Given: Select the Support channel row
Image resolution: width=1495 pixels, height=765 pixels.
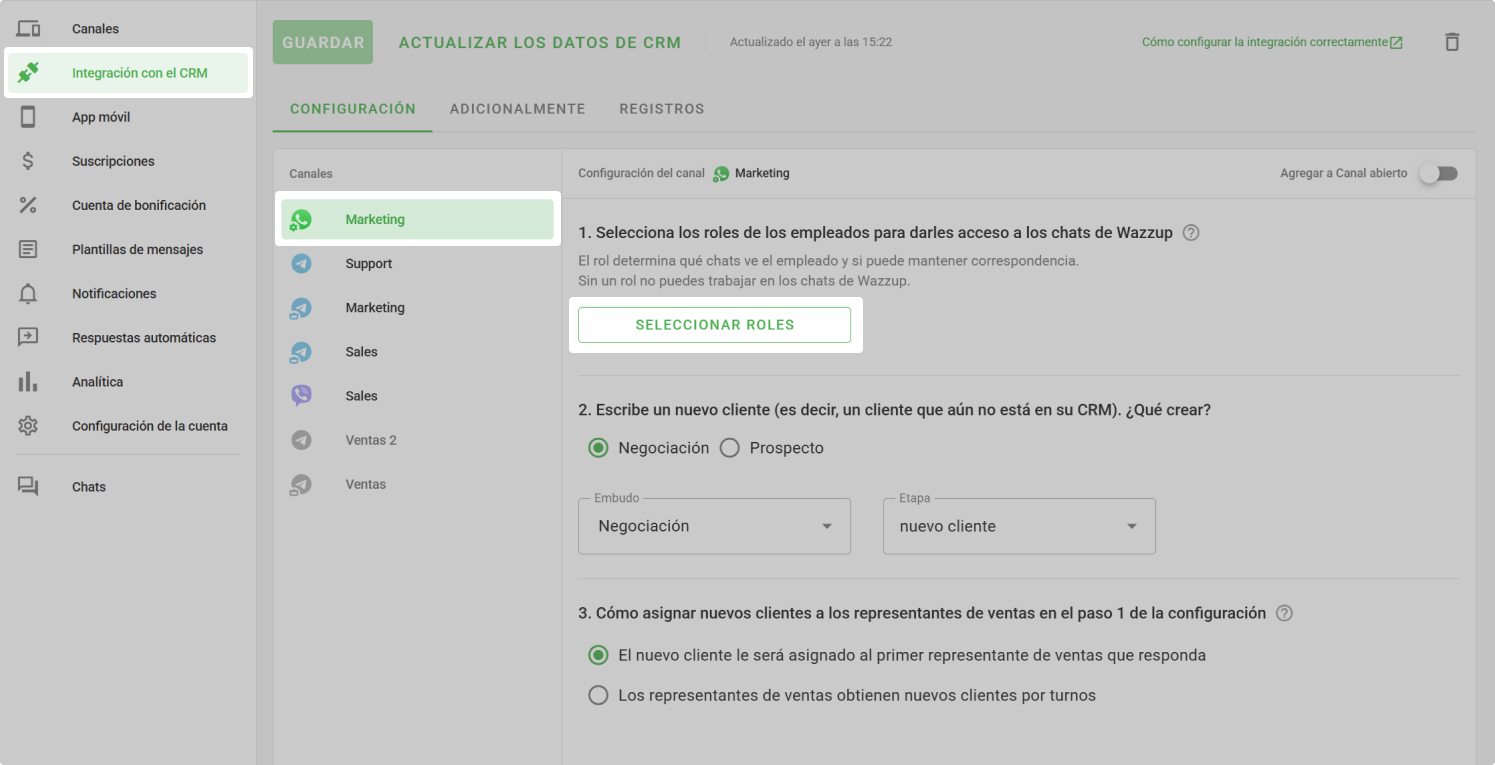Looking at the screenshot, I should (x=417, y=264).
